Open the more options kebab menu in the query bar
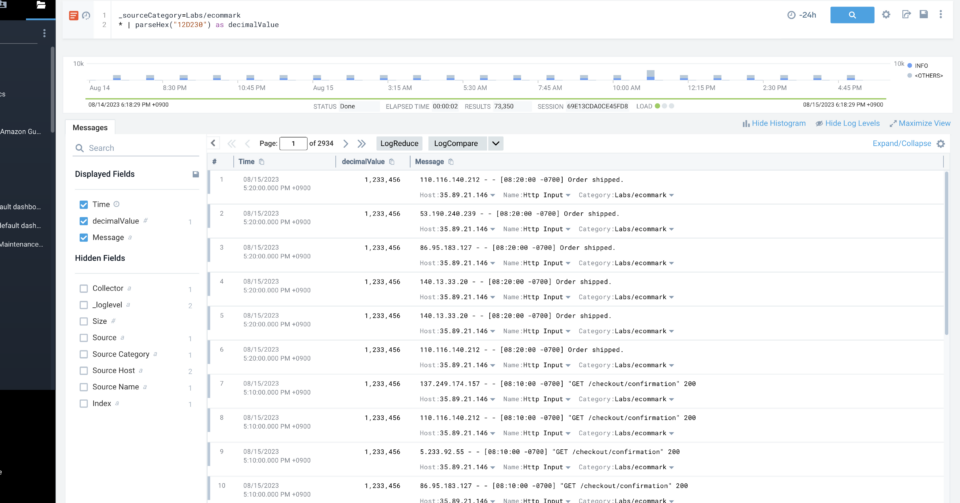960x503 pixels. 941,14
